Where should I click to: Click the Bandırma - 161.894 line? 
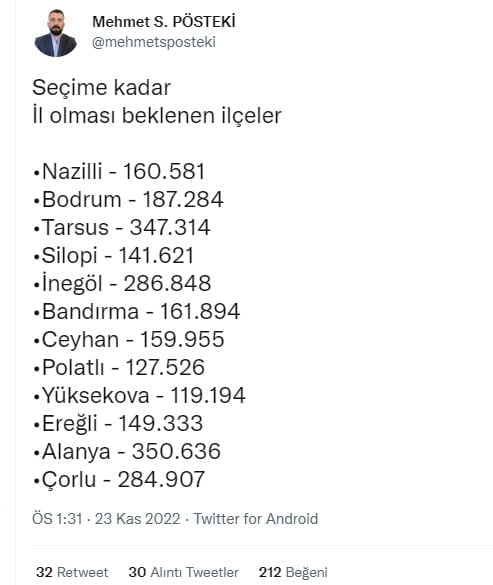pos(137,311)
